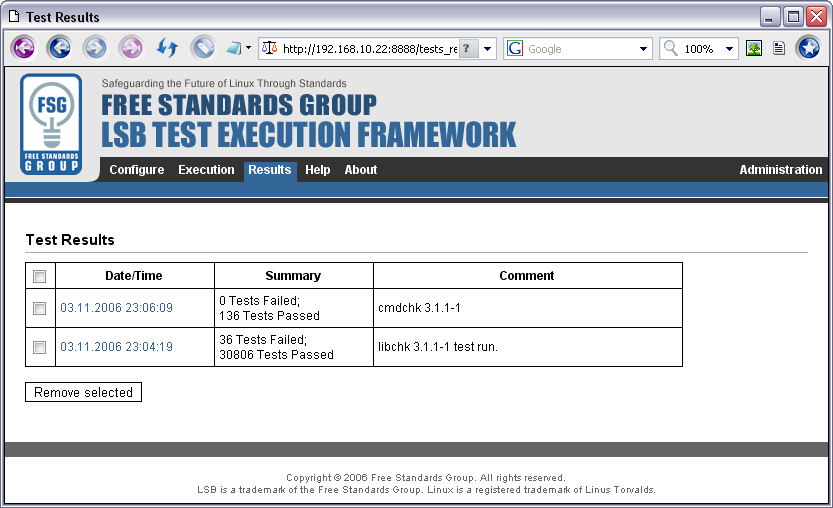Toggle images with the picture icon
Image resolution: width=833 pixels, height=508 pixels.
pos(754,48)
